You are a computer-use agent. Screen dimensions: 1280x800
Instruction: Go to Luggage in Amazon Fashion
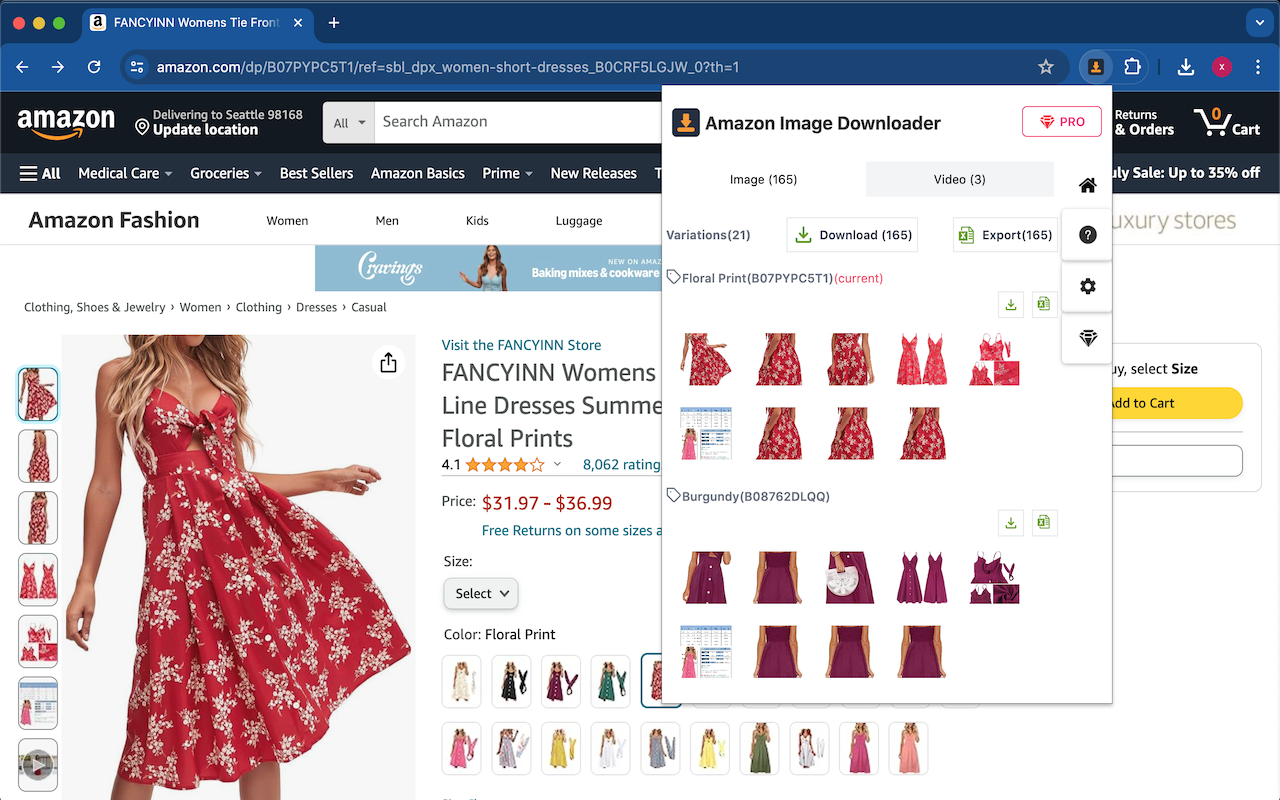coord(579,221)
